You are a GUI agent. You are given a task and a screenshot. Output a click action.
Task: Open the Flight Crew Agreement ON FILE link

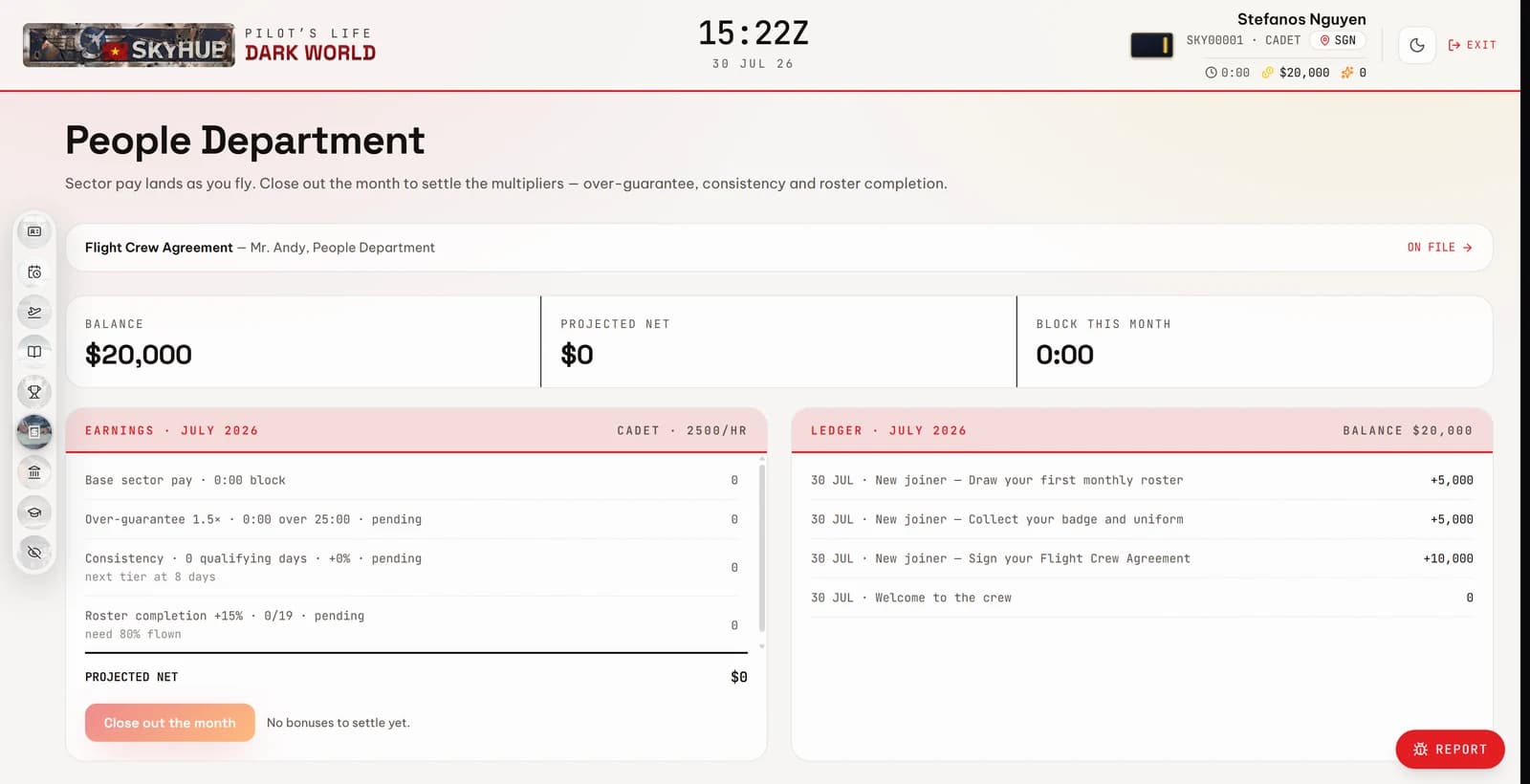click(1439, 248)
